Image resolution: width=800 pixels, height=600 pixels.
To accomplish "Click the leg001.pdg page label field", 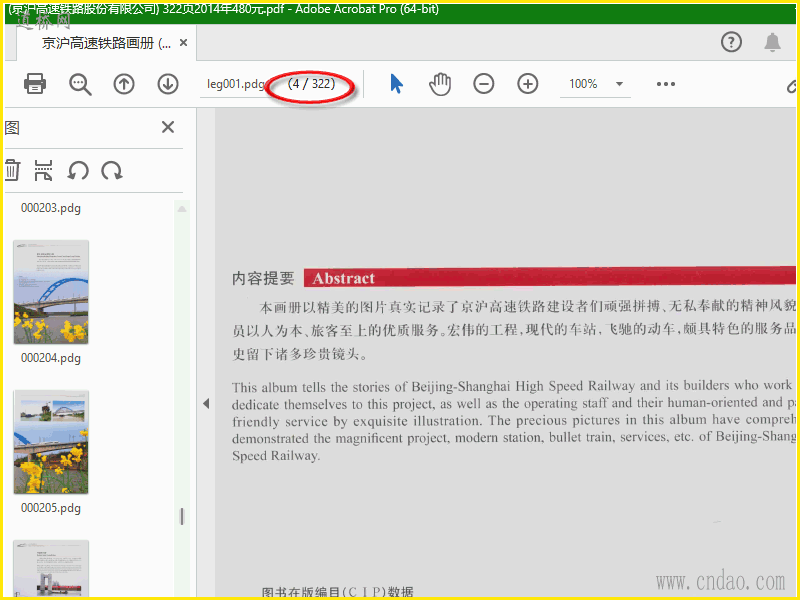I will (x=235, y=84).
